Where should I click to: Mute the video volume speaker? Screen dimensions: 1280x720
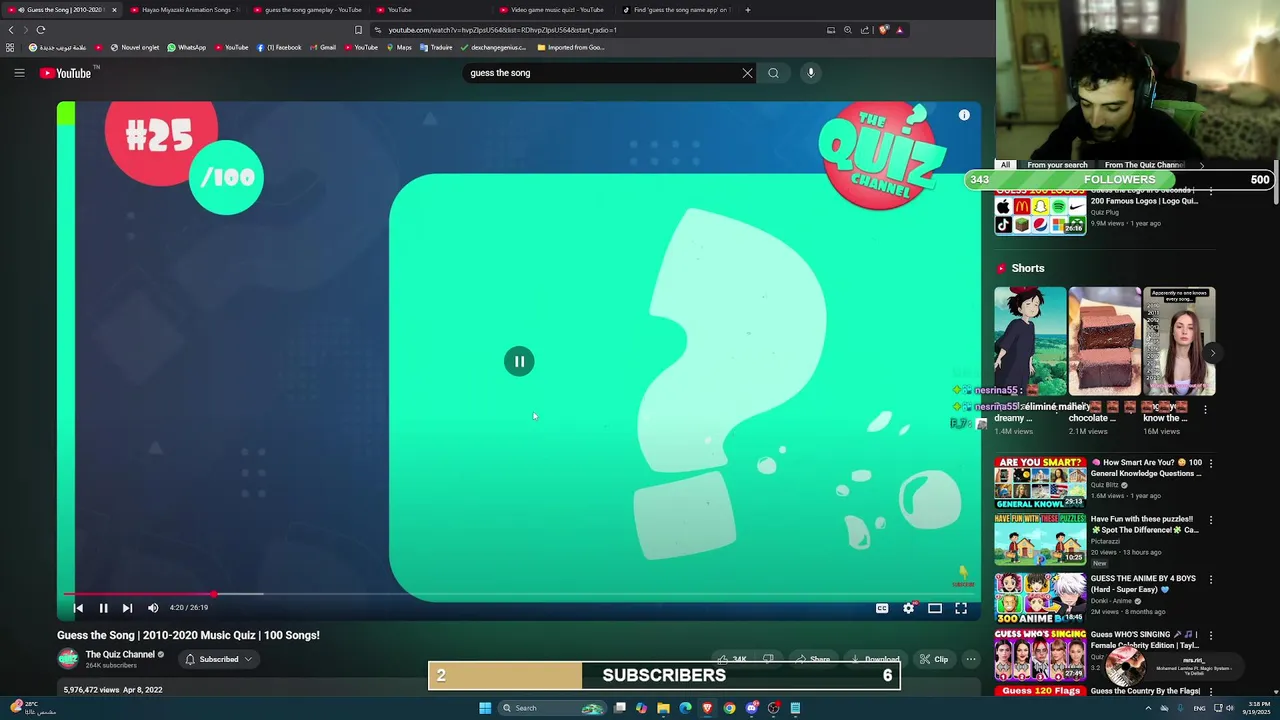(x=153, y=608)
